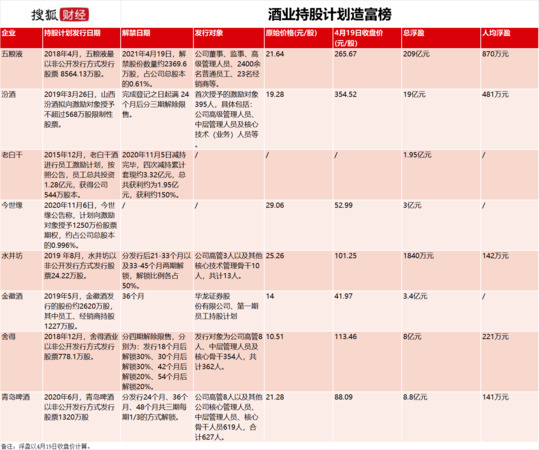The width and height of the screenshot is (539, 450).
Task: Click the 2020年11月6日 今世缘 announcement cell
Action: [x=80, y=225]
